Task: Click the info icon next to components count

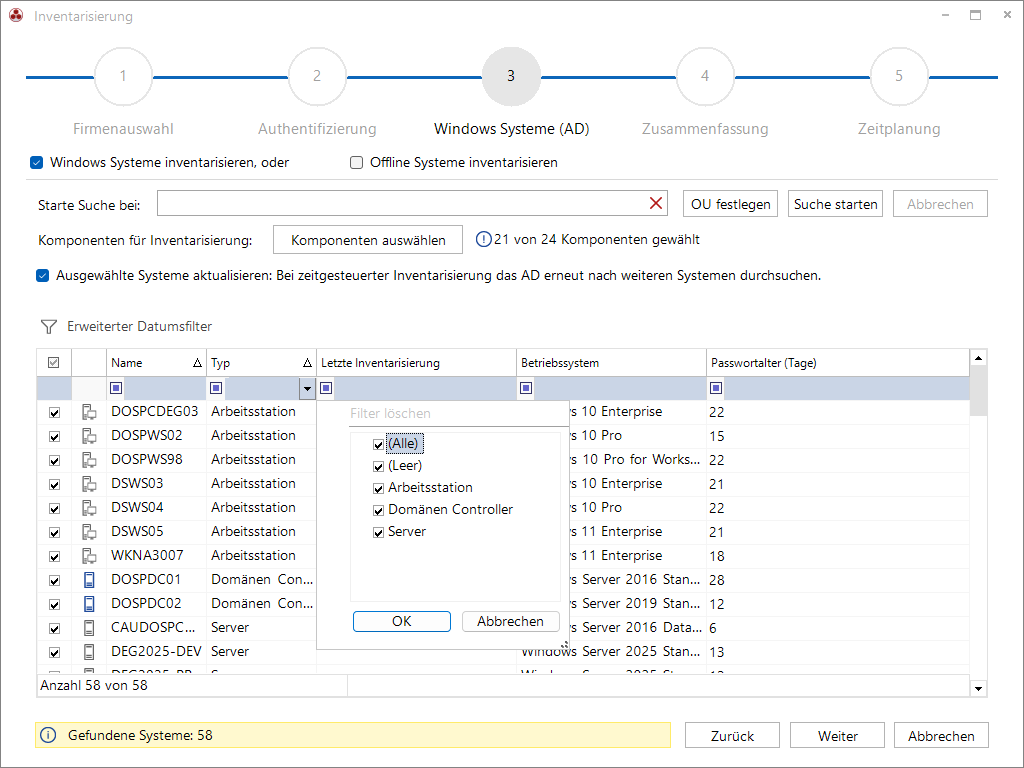Action: tap(483, 240)
